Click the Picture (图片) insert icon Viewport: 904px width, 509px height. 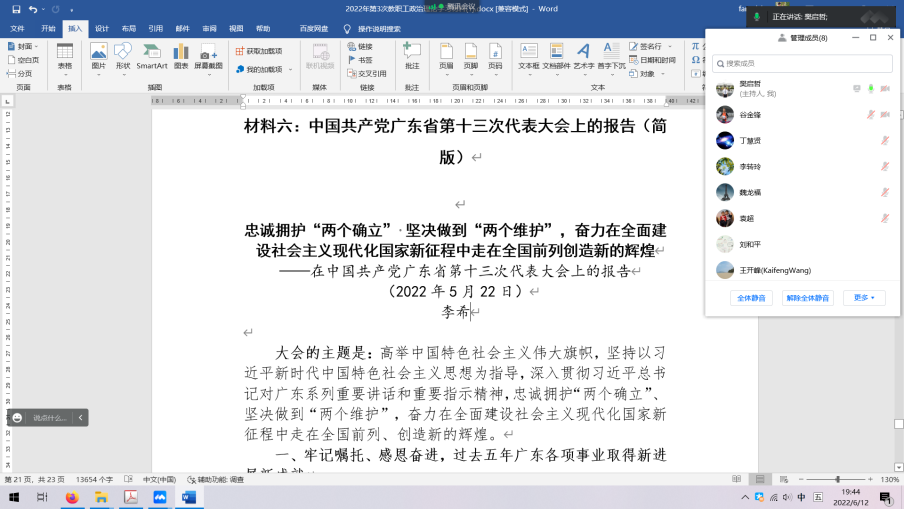click(x=99, y=58)
